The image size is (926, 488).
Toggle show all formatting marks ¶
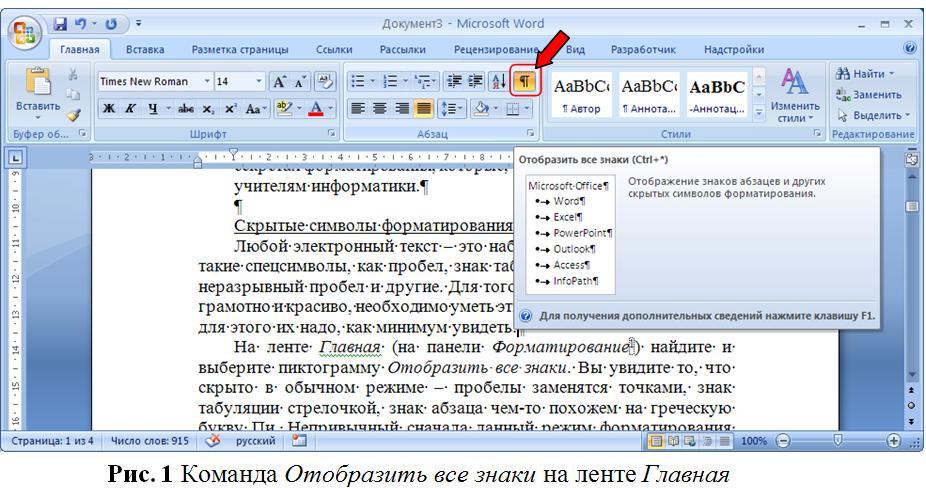[x=524, y=82]
